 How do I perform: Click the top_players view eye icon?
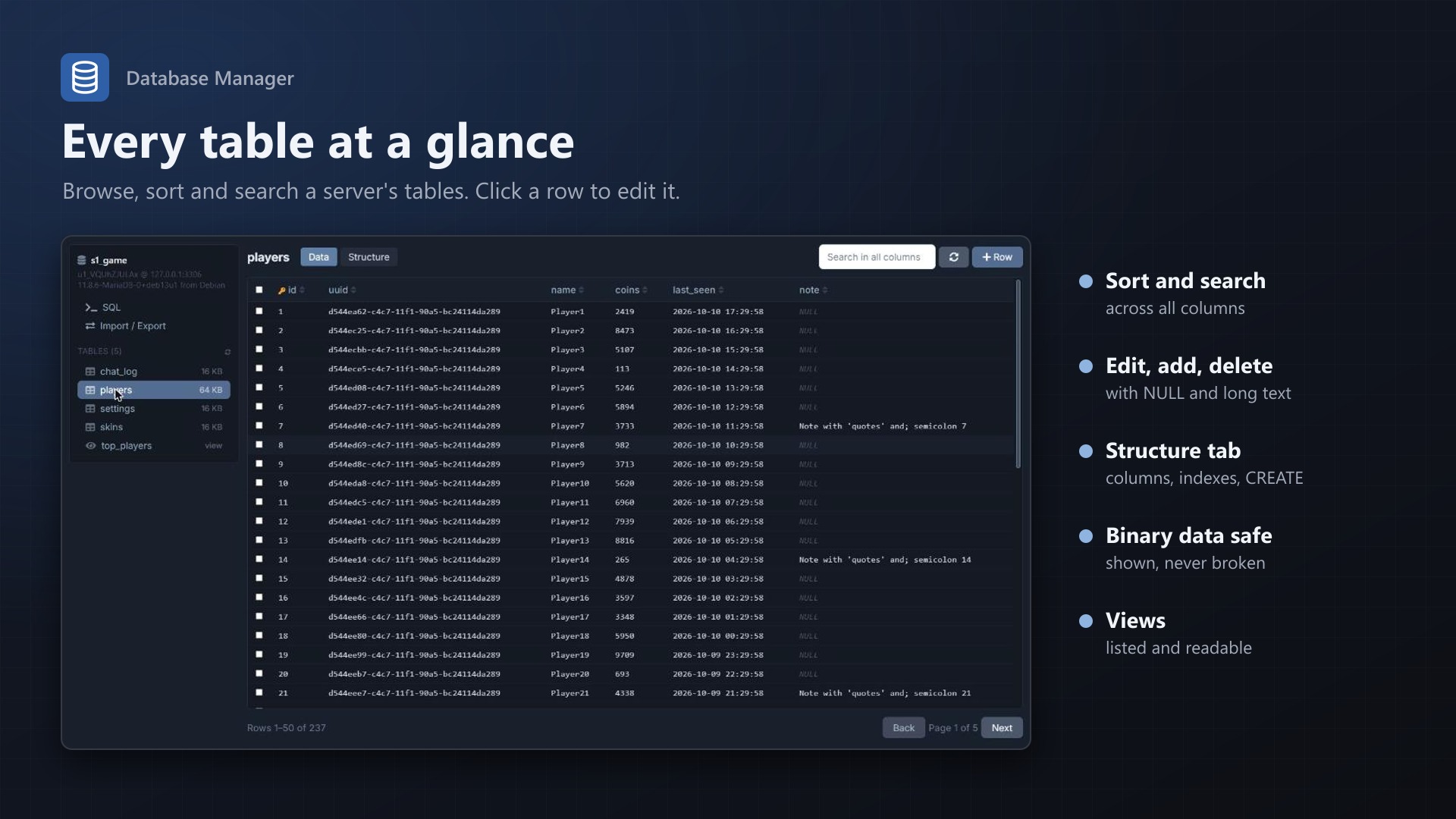[90, 446]
